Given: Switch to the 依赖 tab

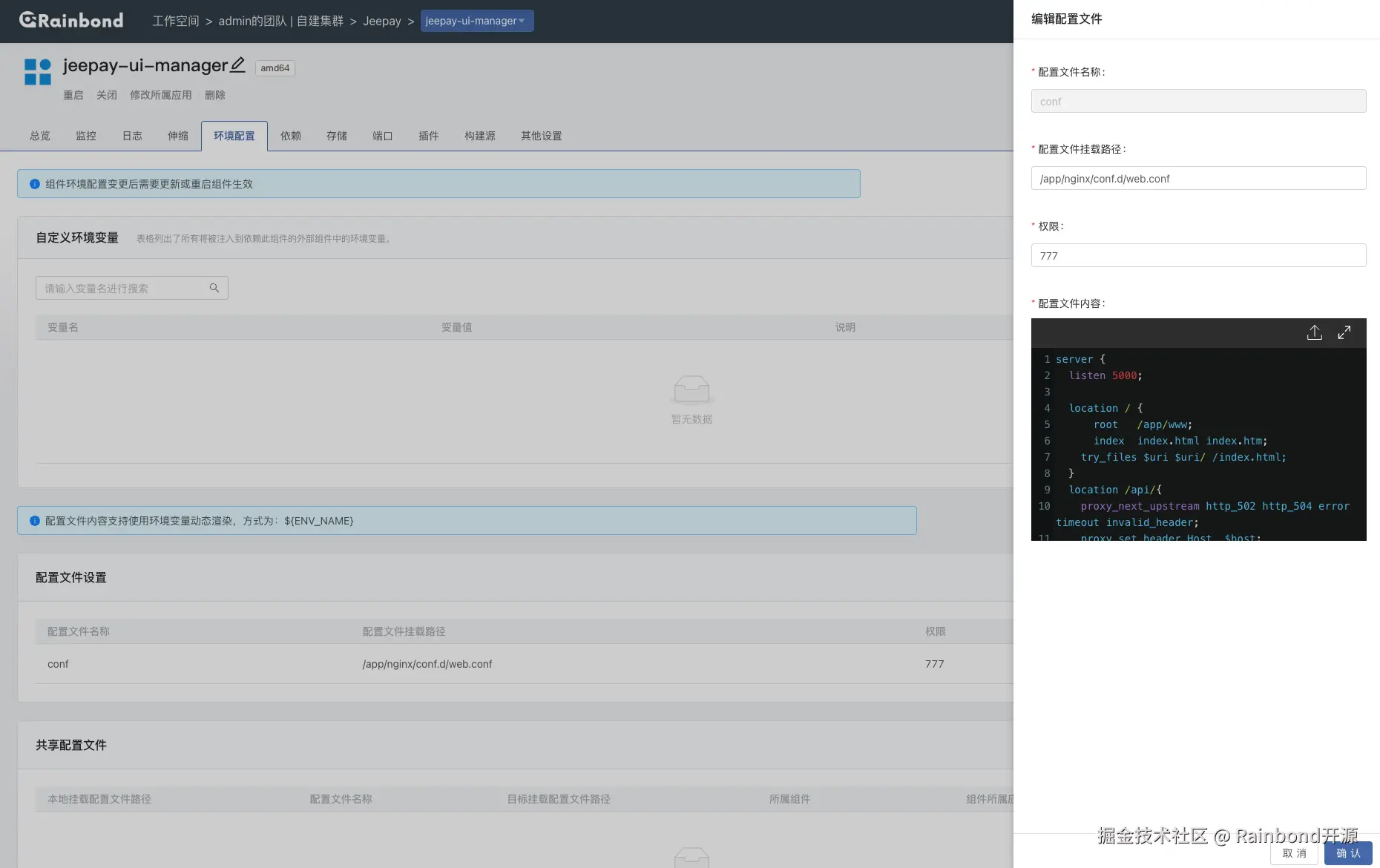Looking at the screenshot, I should 291,136.
